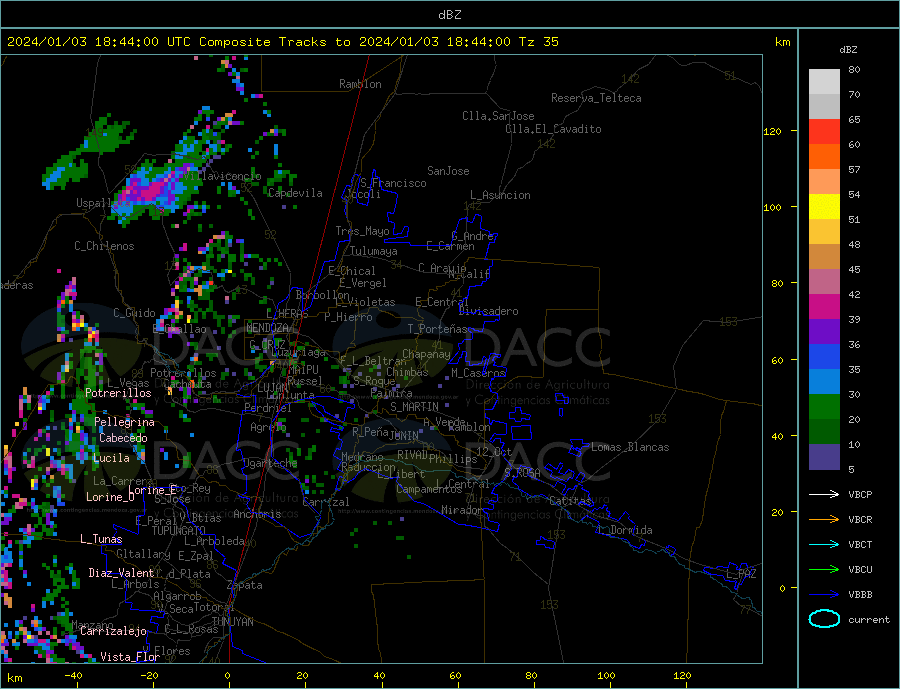Select the bright yellow legend swatch
The width and height of the screenshot is (900, 689).
[824, 207]
